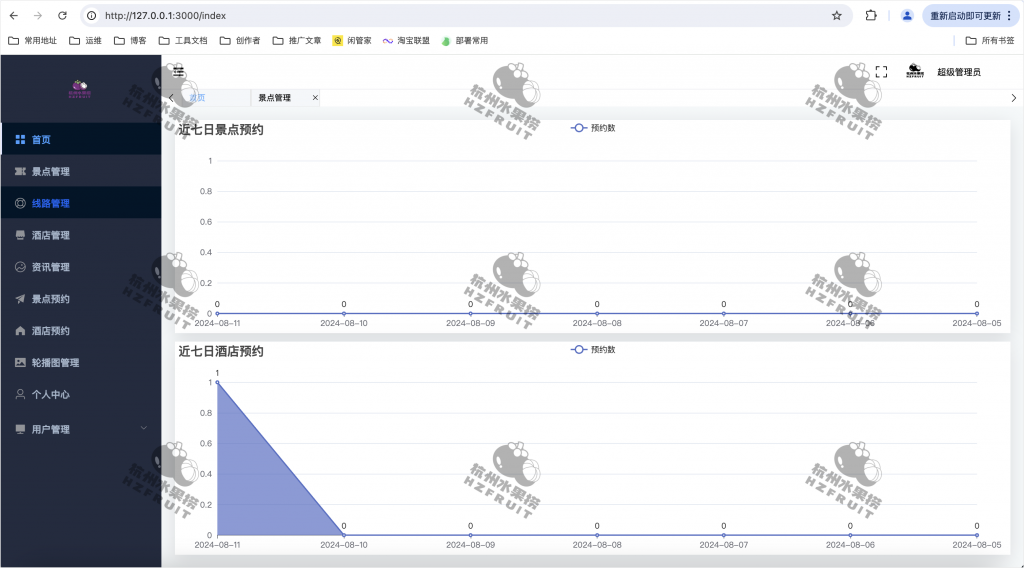Screen dimensions: 1024x568
Task: Open 个人中心 from the sidebar
Action: pyautogui.click(x=51, y=395)
